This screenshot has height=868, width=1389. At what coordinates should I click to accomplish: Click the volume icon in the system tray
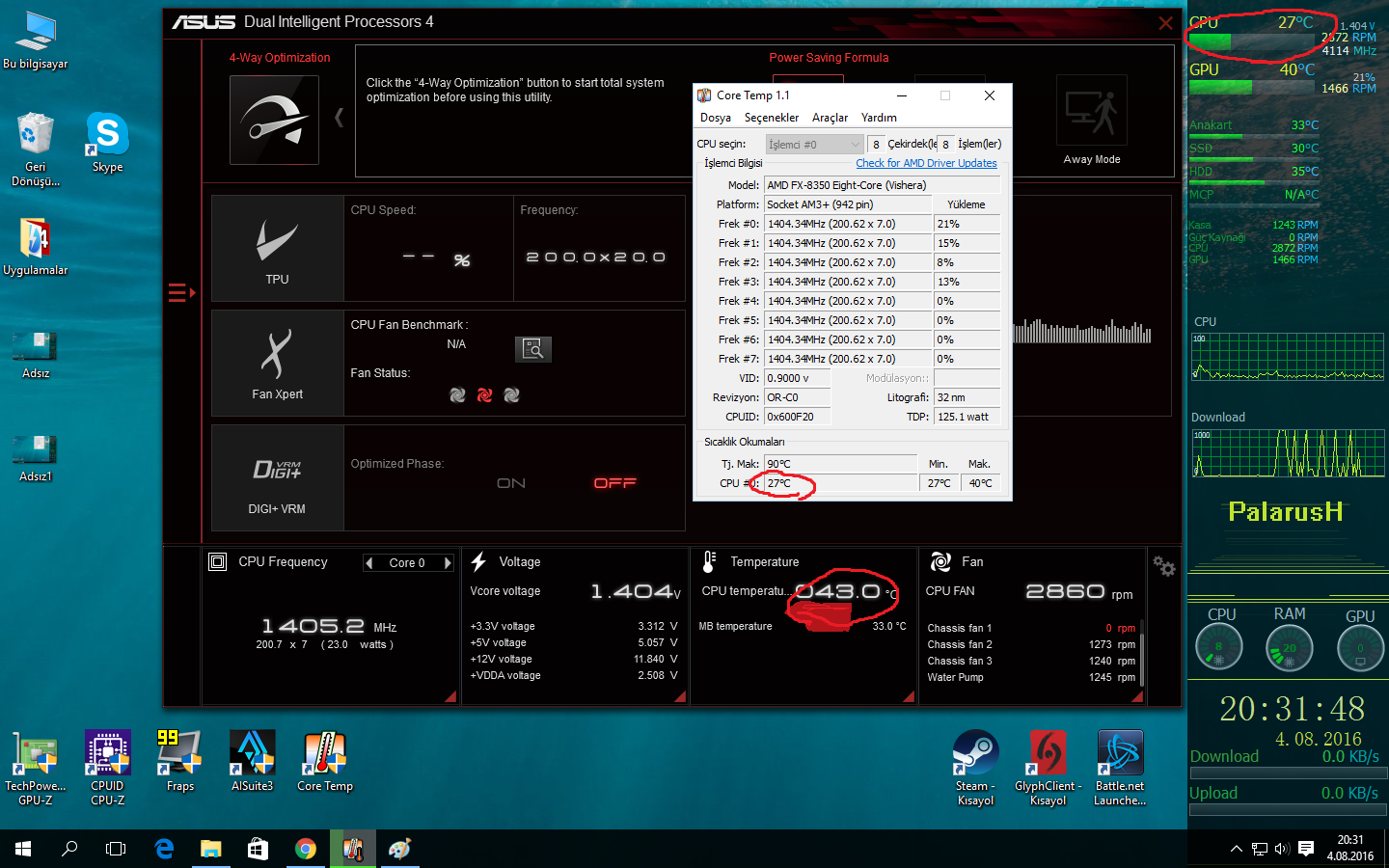[x=1282, y=849]
